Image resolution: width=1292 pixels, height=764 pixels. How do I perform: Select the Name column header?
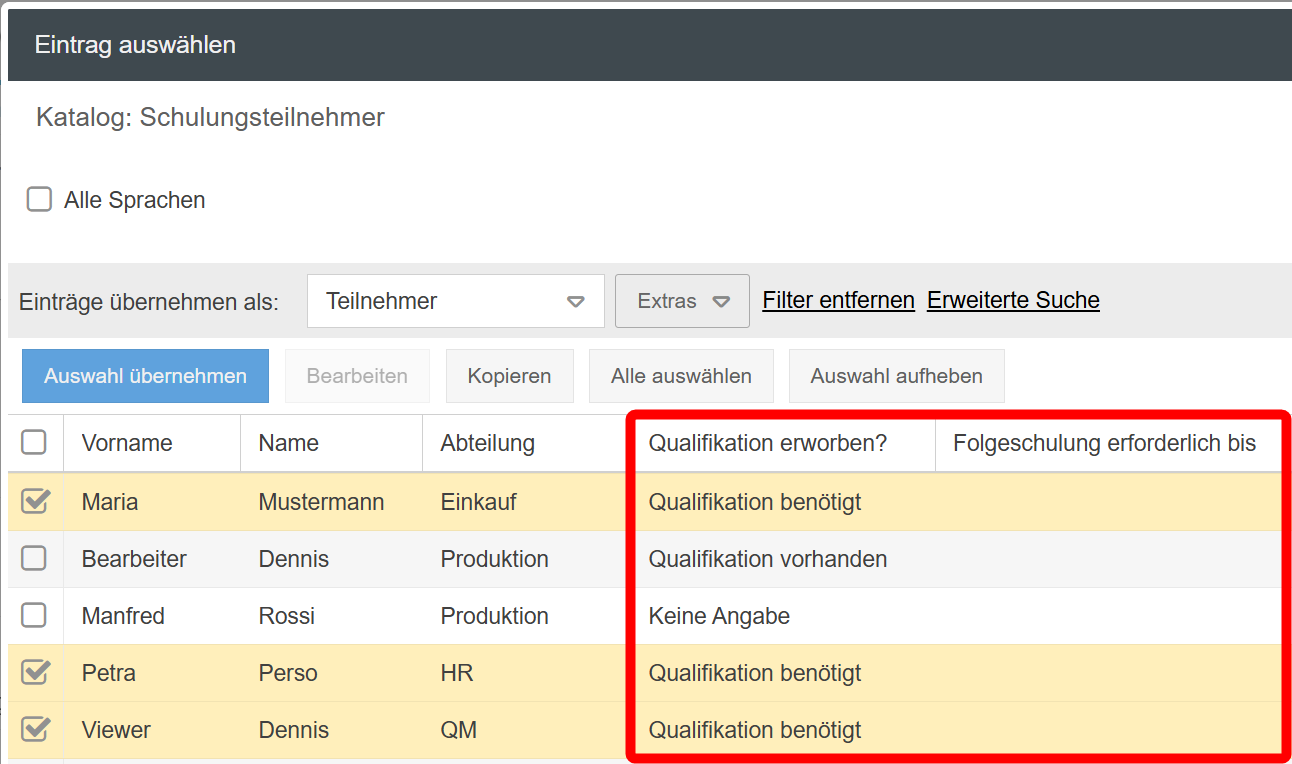288,443
